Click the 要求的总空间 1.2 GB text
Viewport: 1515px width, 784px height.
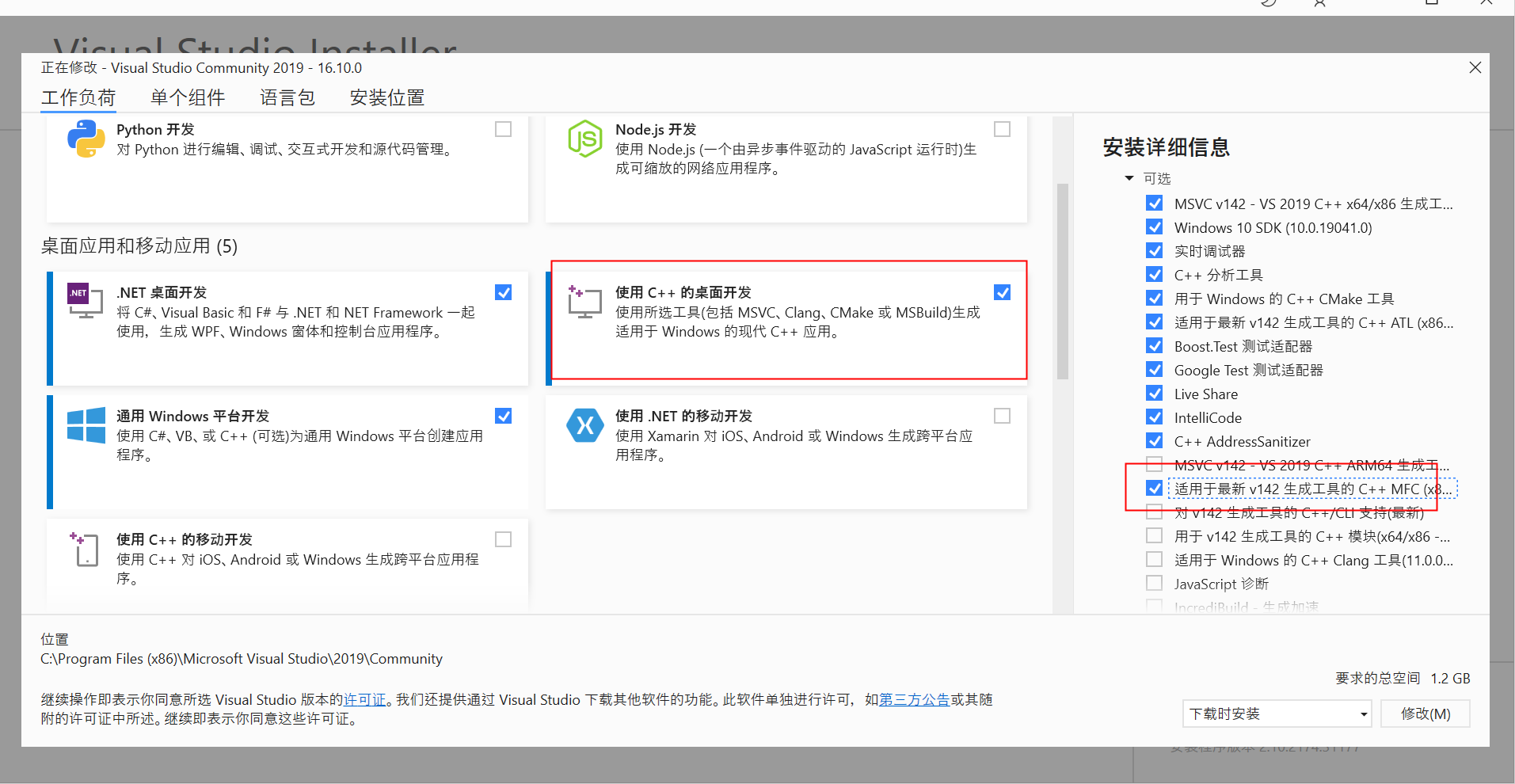tap(1403, 679)
